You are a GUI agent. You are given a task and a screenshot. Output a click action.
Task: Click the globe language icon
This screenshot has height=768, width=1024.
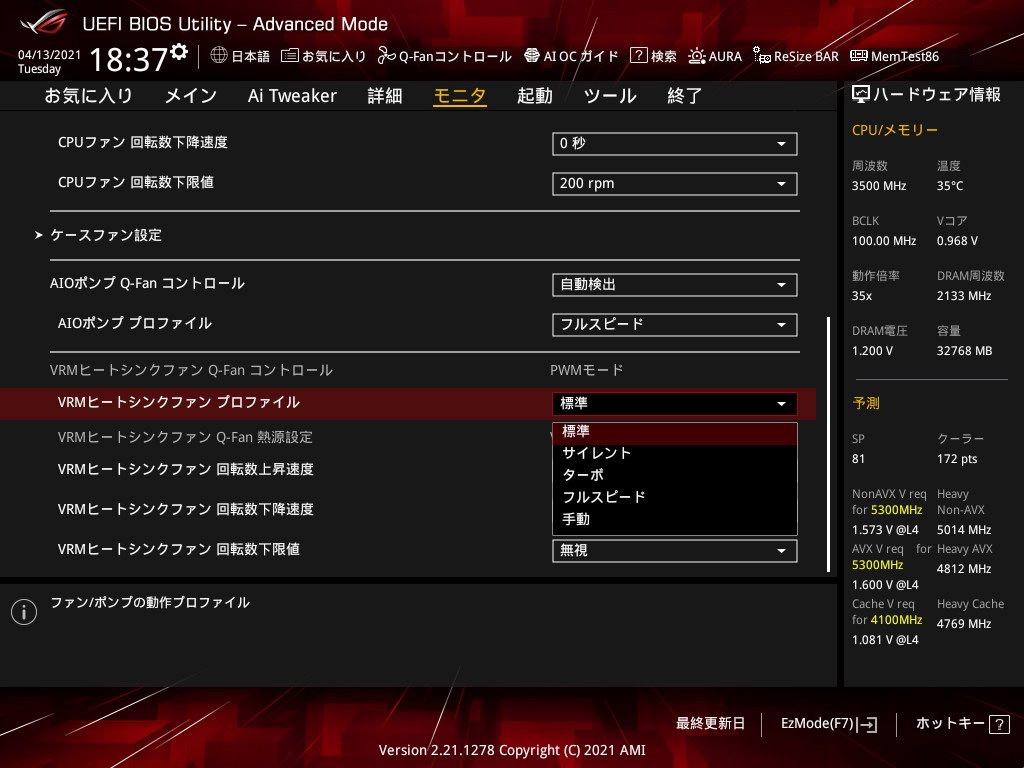click(x=219, y=56)
